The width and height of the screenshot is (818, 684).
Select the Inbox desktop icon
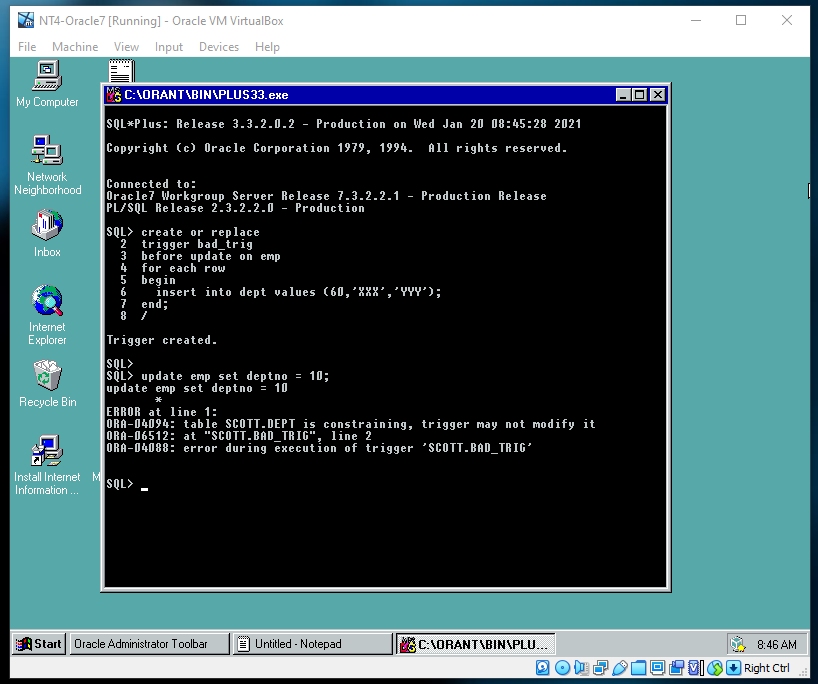[47, 233]
